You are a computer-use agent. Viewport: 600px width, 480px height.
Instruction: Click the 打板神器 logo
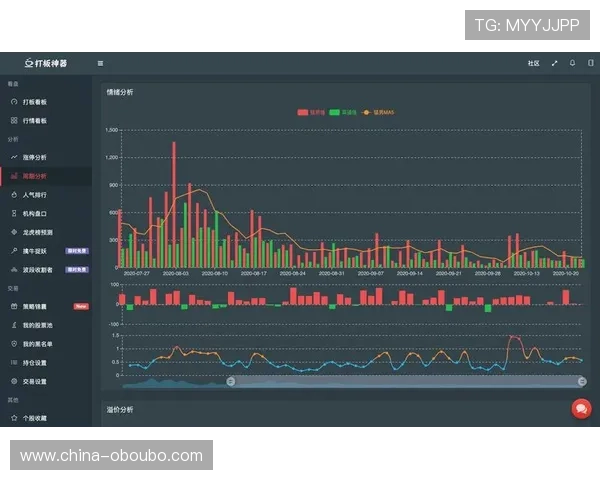coord(46,63)
